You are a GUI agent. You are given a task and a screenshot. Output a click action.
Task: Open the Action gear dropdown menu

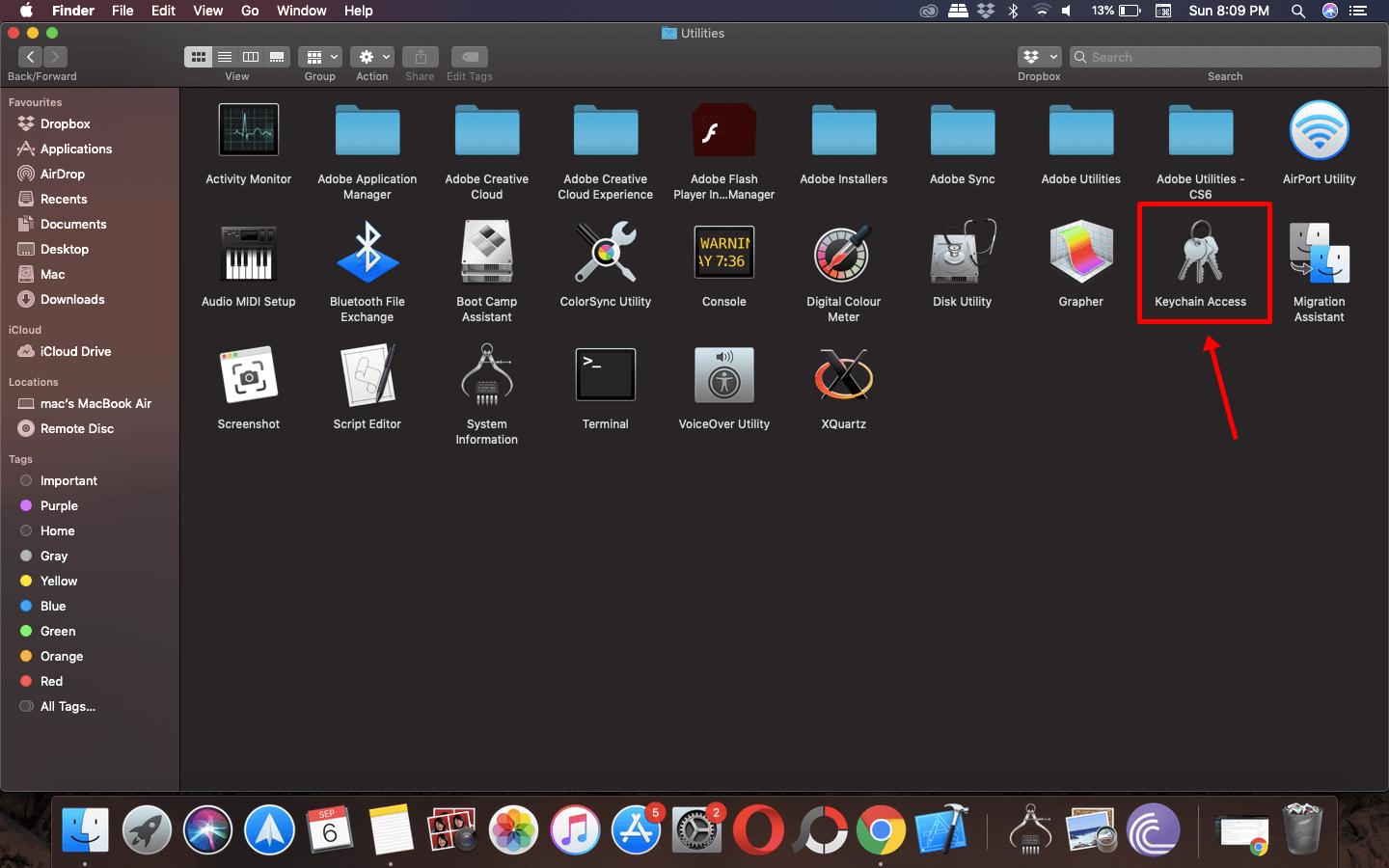pyautogui.click(x=372, y=57)
